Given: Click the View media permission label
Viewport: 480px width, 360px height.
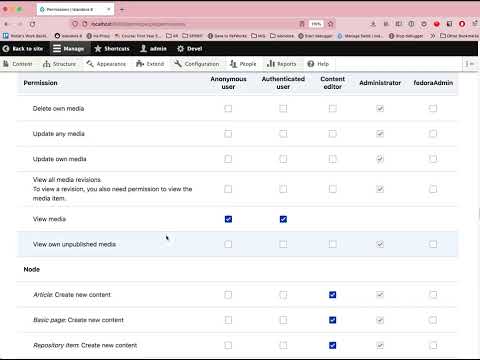Looking at the screenshot, I should [x=49, y=219].
